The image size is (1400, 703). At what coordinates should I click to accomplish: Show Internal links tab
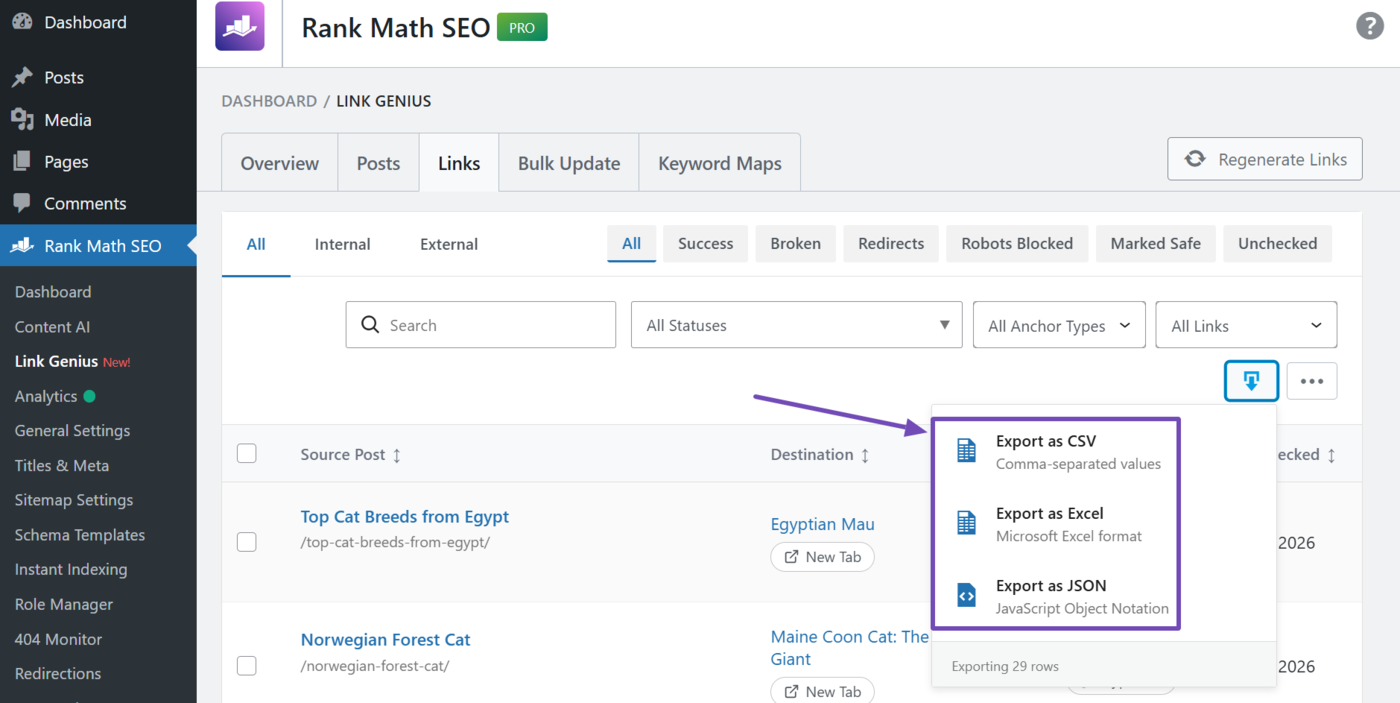[342, 244]
